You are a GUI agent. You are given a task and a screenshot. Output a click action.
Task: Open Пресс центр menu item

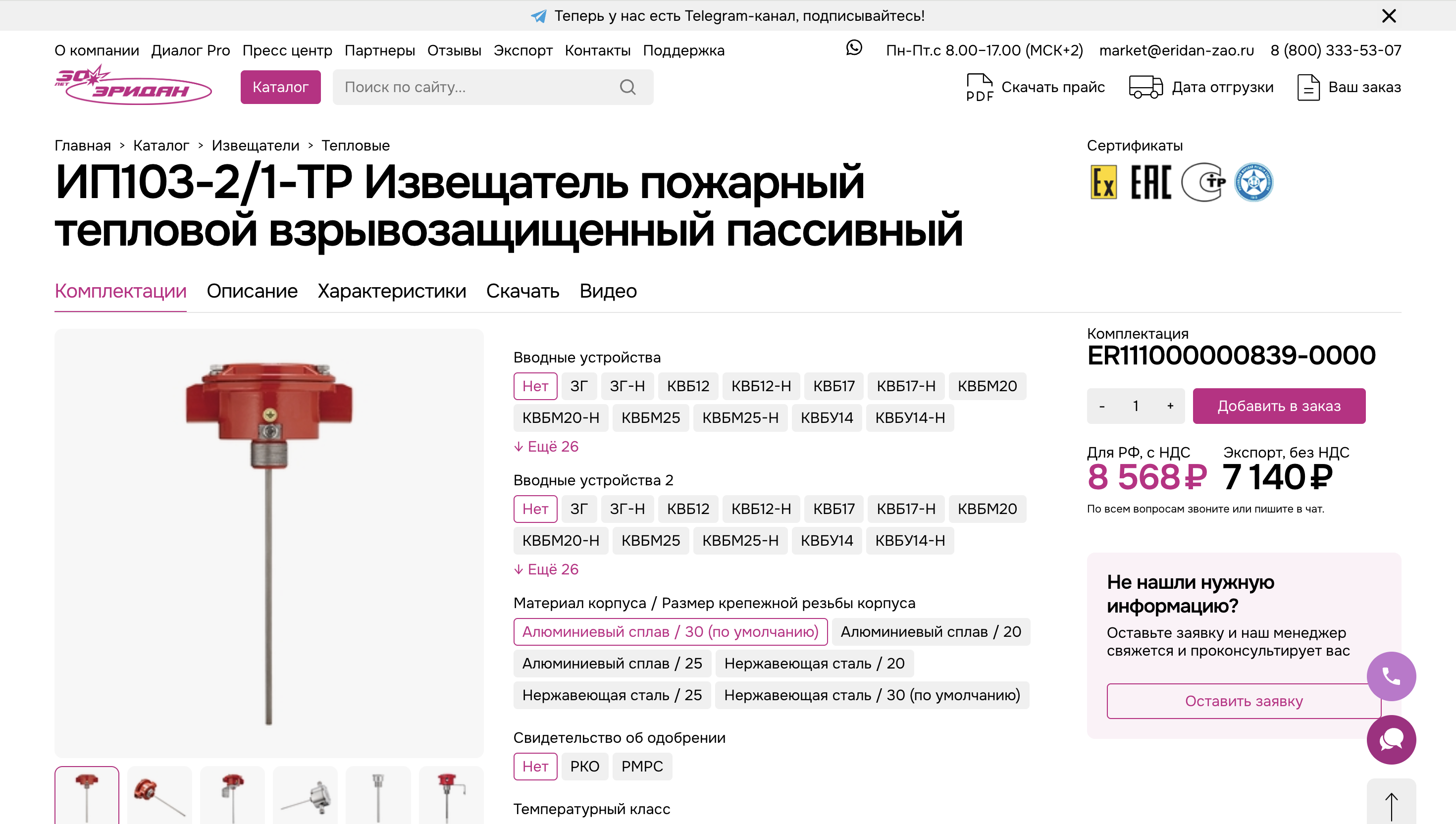pyautogui.click(x=287, y=51)
